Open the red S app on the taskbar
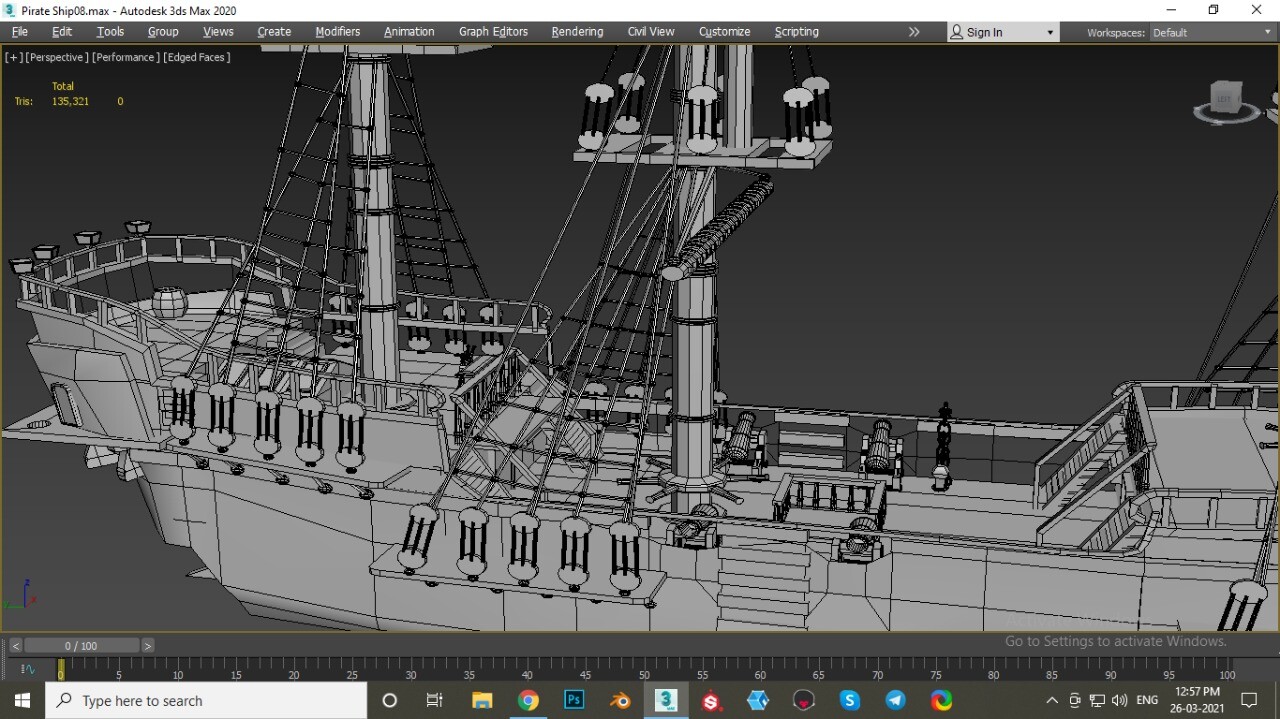This screenshot has height=719, width=1280. point(712,701)
